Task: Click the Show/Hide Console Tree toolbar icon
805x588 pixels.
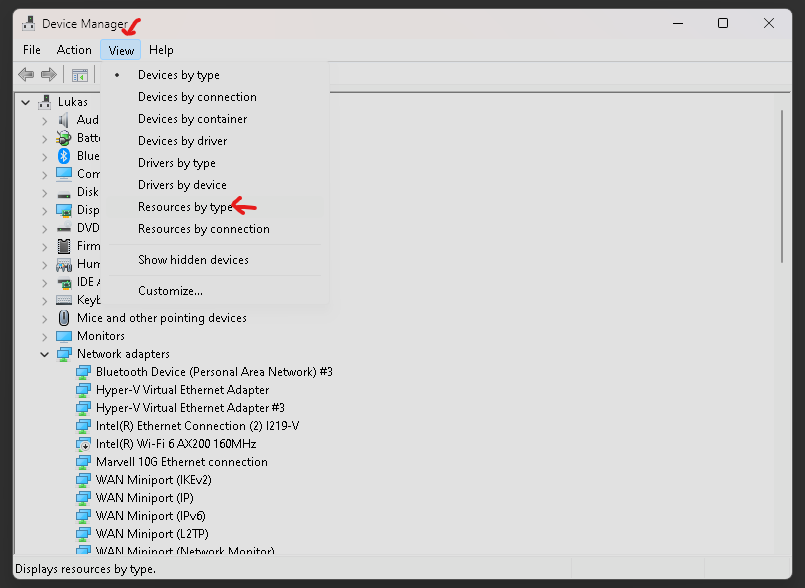Action: [x=80, y=75]
